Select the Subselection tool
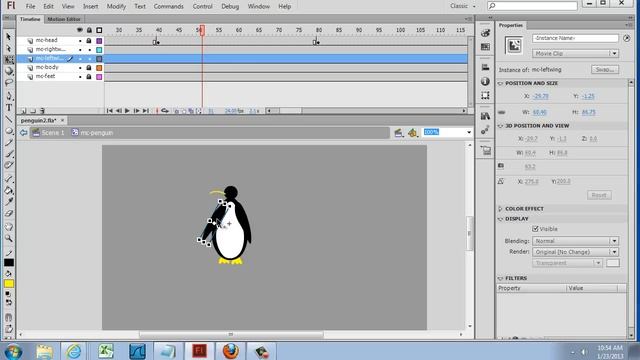 pos(9,49)
